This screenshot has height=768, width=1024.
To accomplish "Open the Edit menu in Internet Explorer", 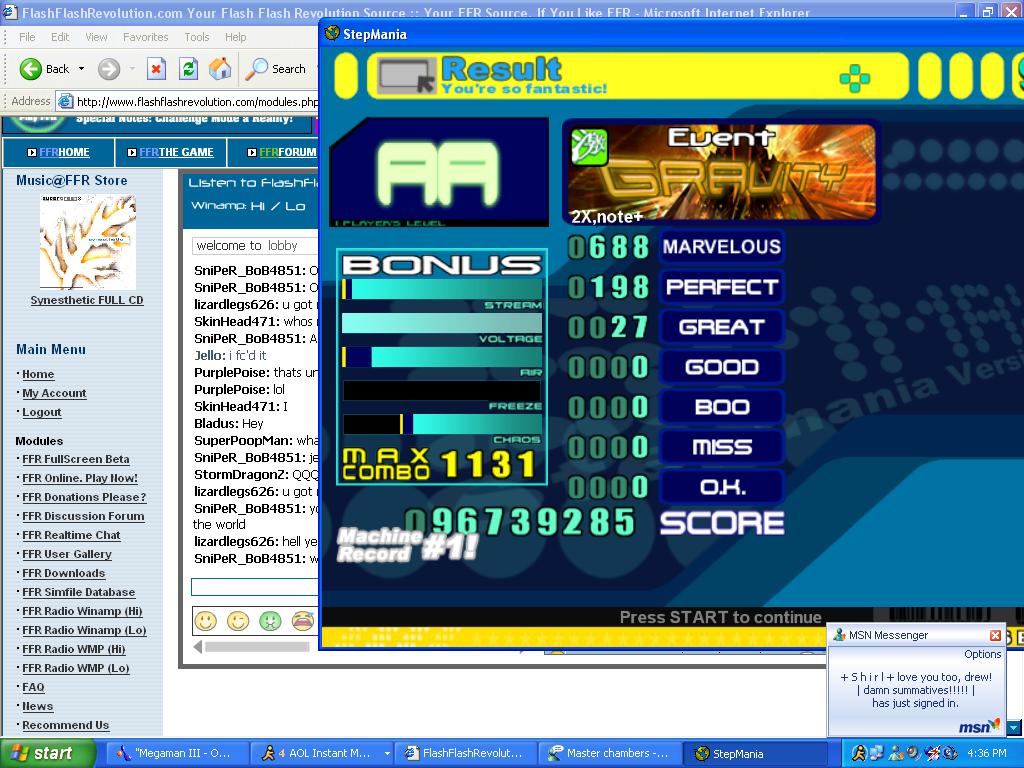I will pos(60,37).
